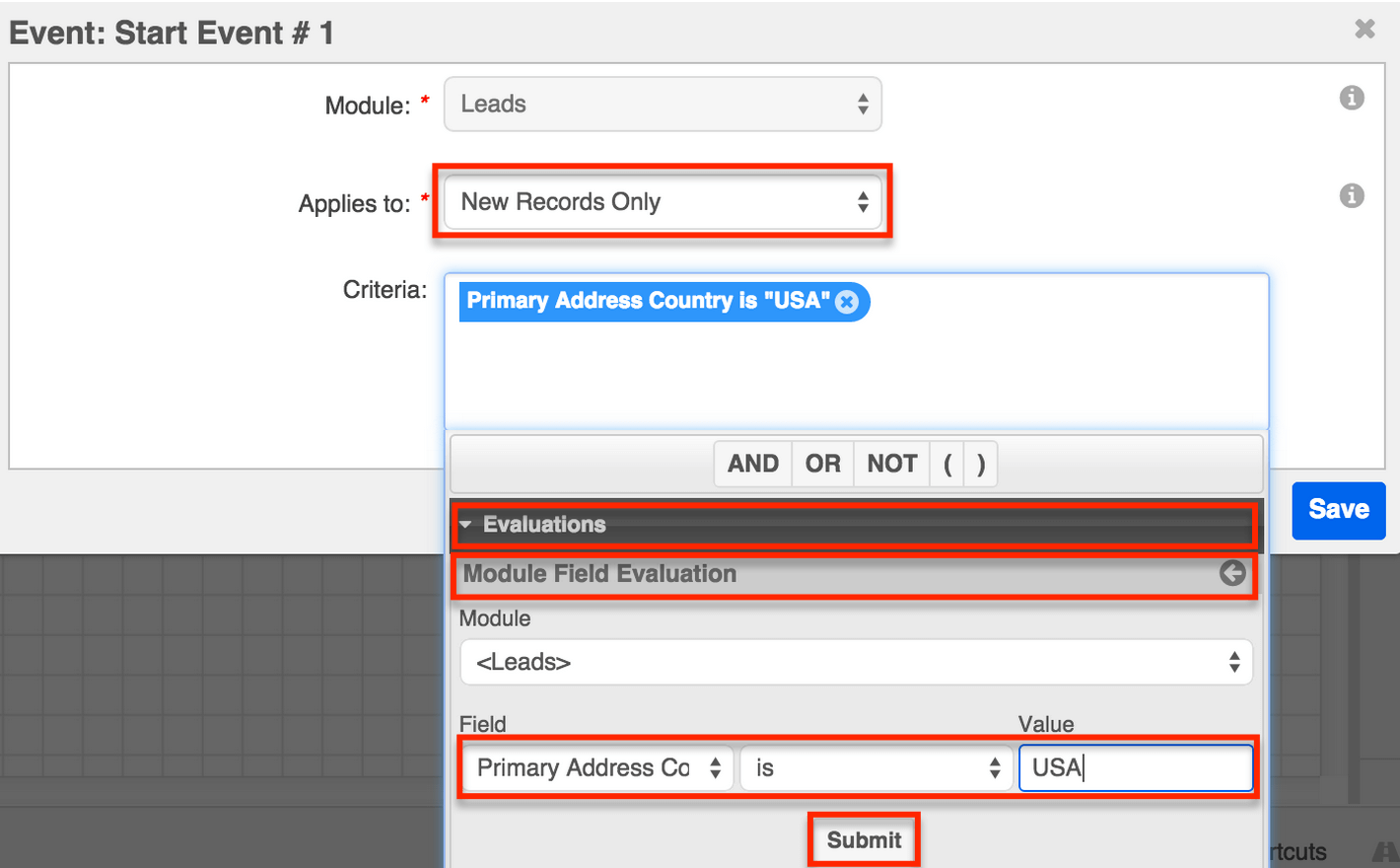
Task: Insert the AND operator
Action: pyautogui.click(x=753, y=464)
